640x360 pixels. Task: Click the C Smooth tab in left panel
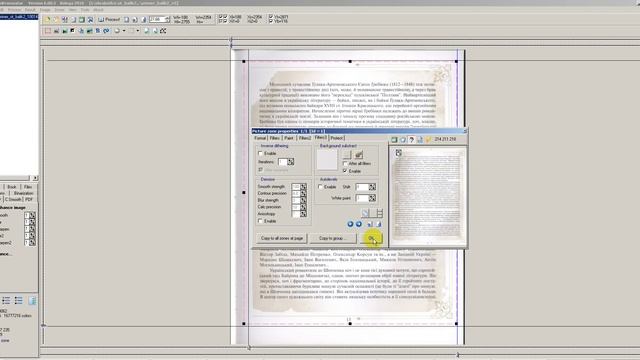pyautogui.click(x=13, y=199)
